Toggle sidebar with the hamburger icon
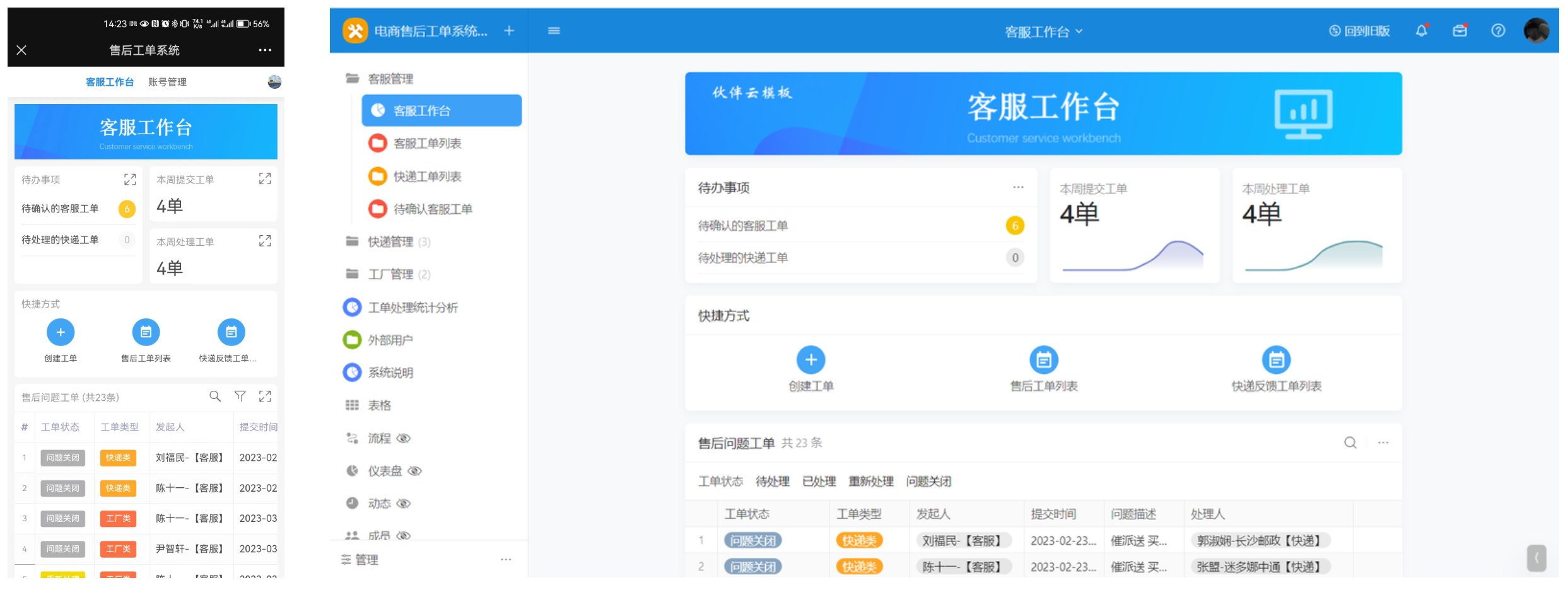Screen dimensions: 1568x590 554,30
